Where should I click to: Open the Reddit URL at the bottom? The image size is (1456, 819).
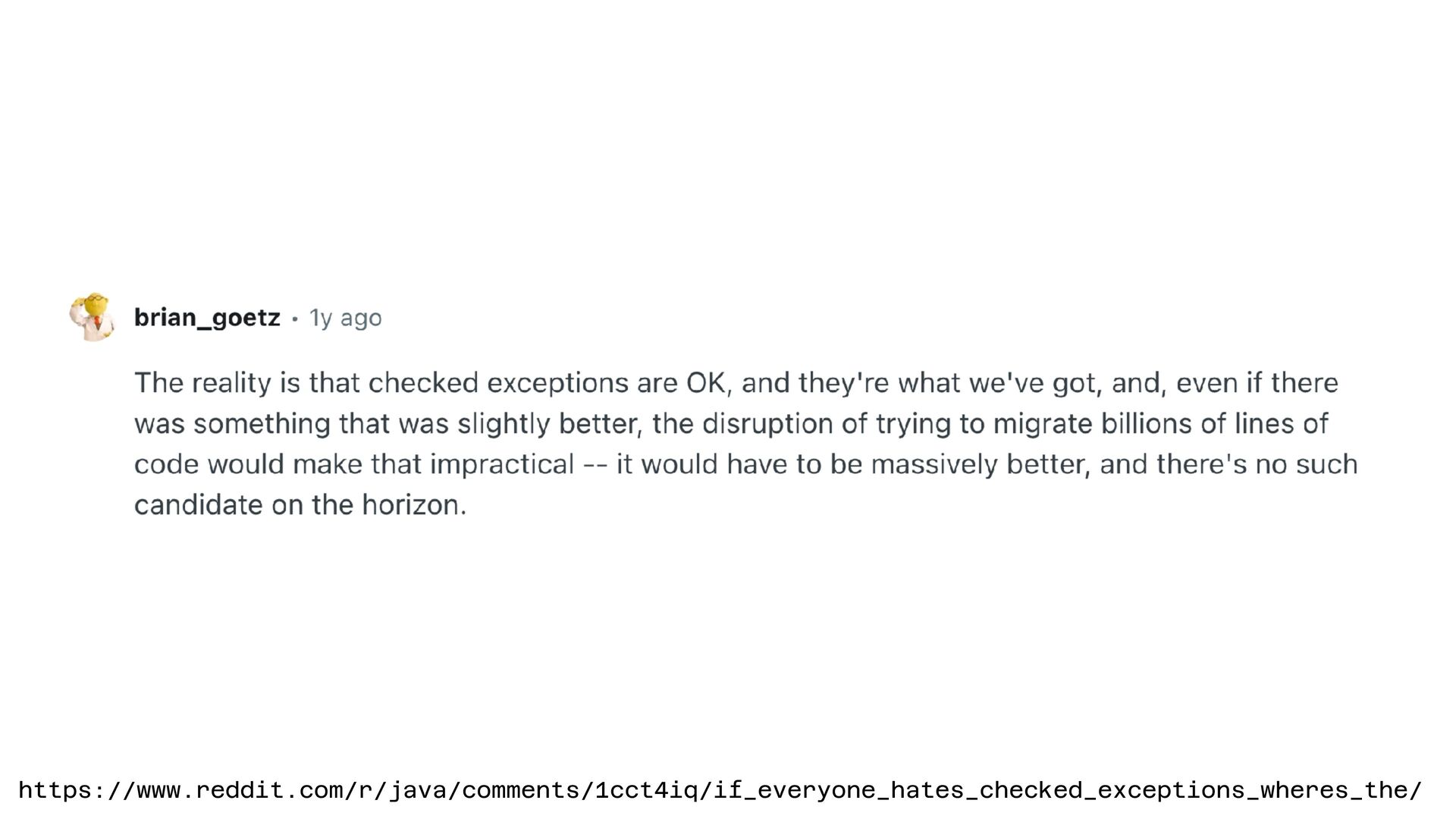click(x=720, y=790)
